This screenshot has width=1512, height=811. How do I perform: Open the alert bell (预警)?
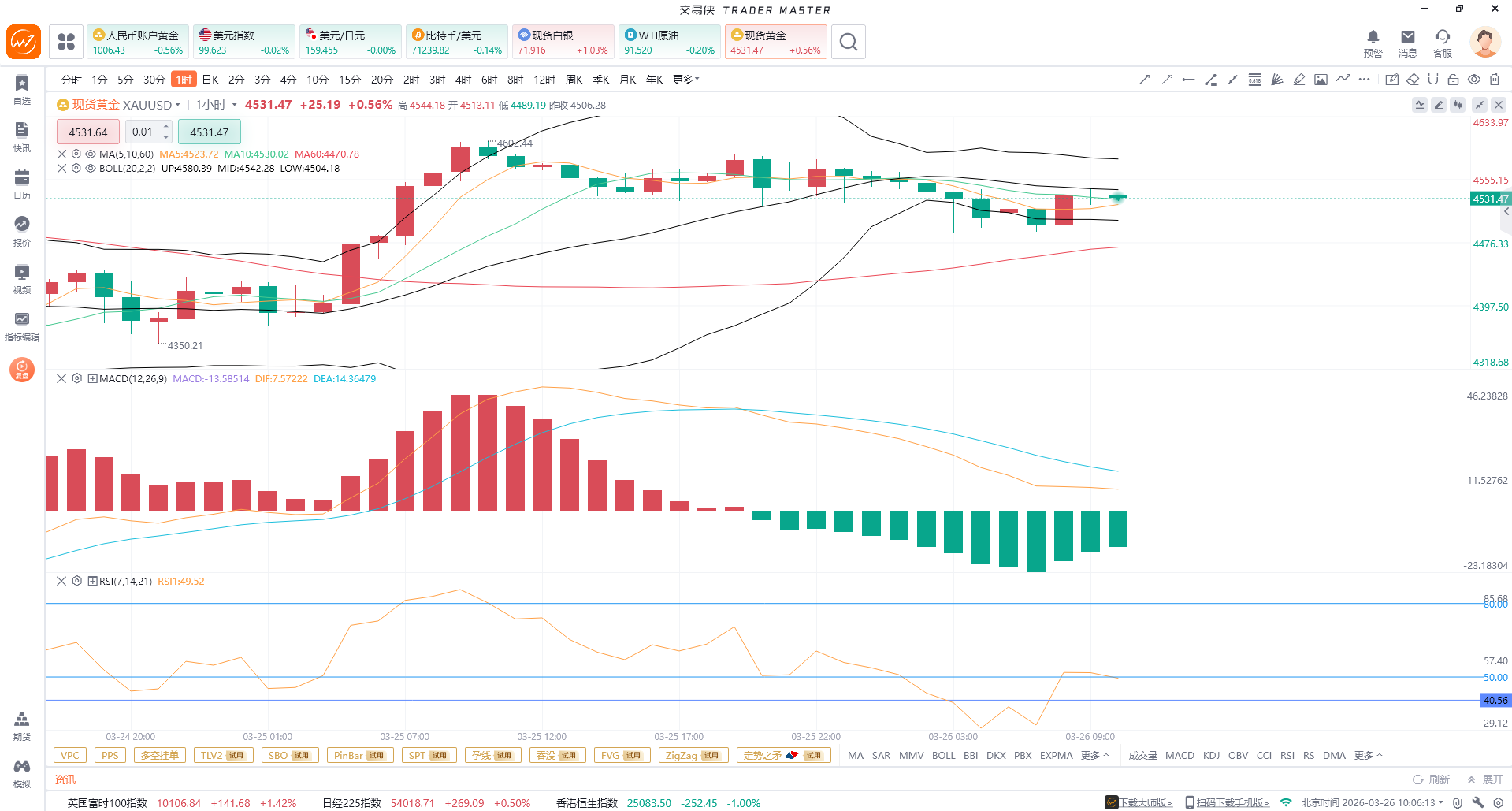[x=1373, y=43]
